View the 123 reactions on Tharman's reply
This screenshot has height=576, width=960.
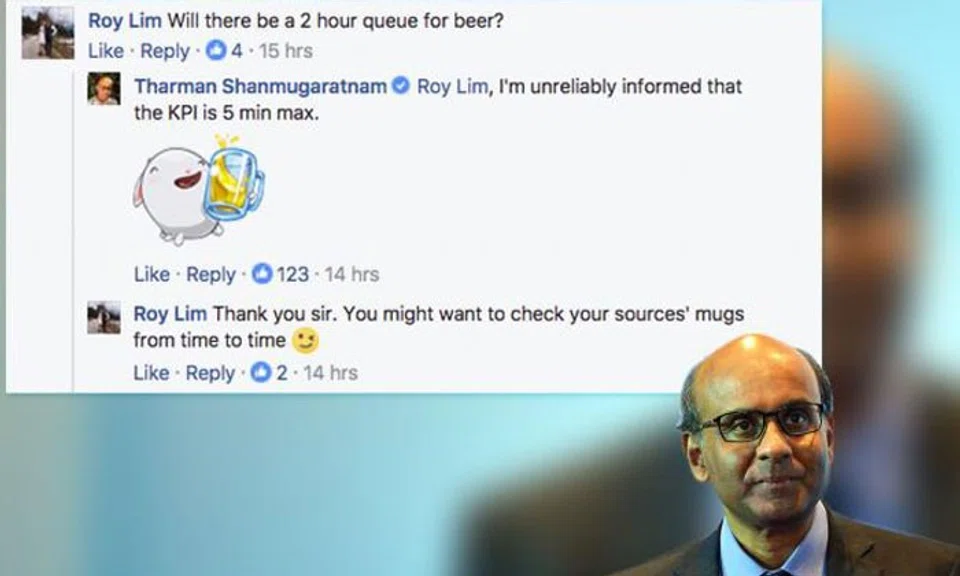pyautogui.click(x=280, y=274)
